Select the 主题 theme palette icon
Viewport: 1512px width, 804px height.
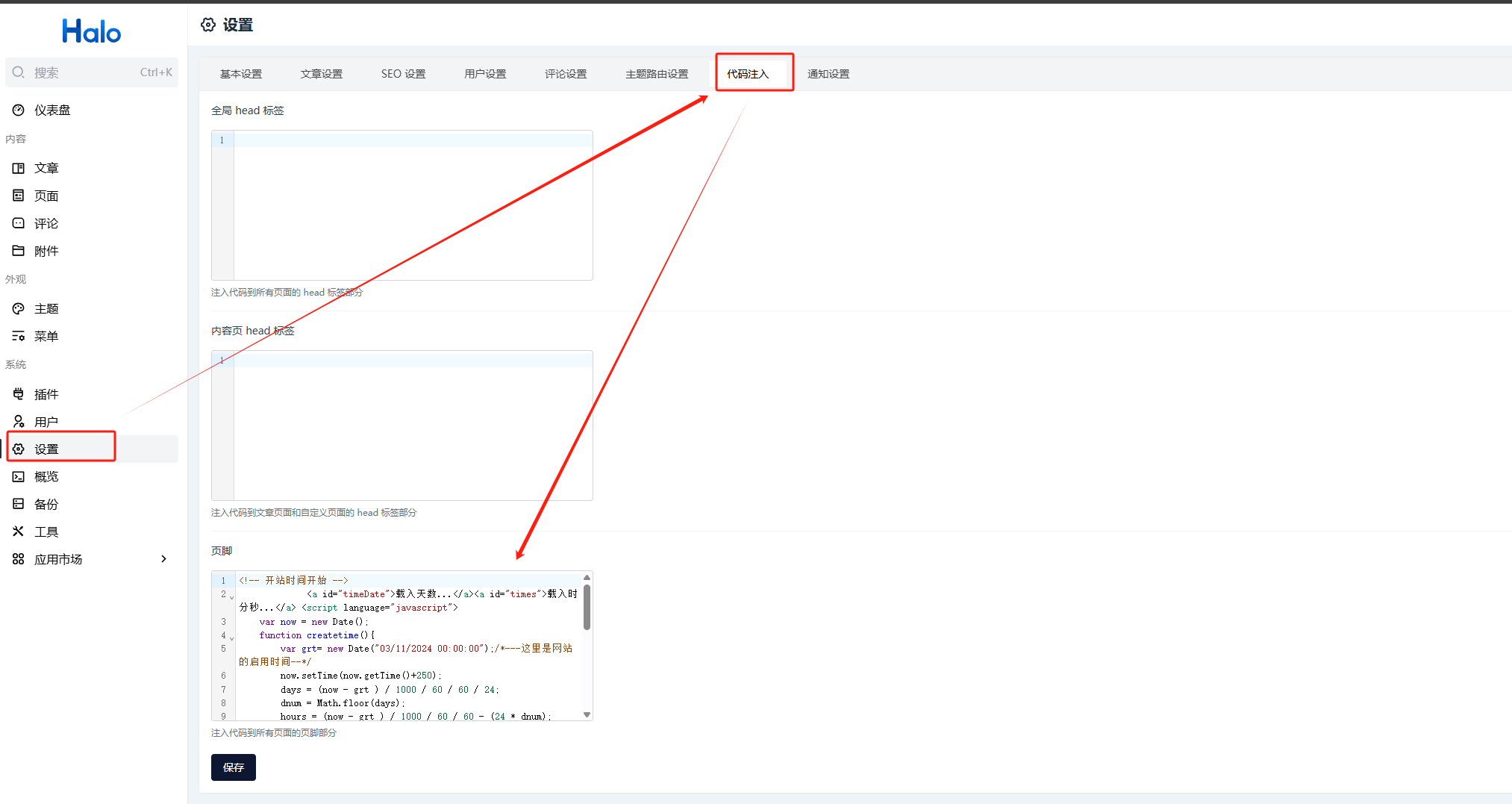(x=19, y=308)
